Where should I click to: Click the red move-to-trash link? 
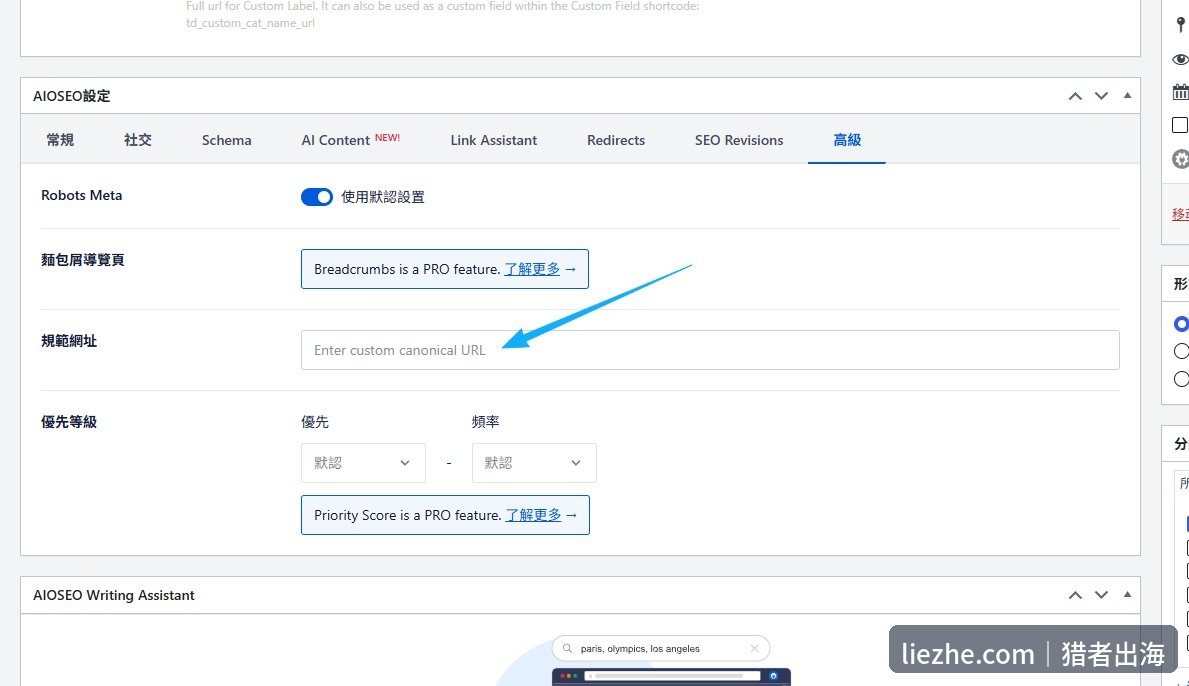1180,215
